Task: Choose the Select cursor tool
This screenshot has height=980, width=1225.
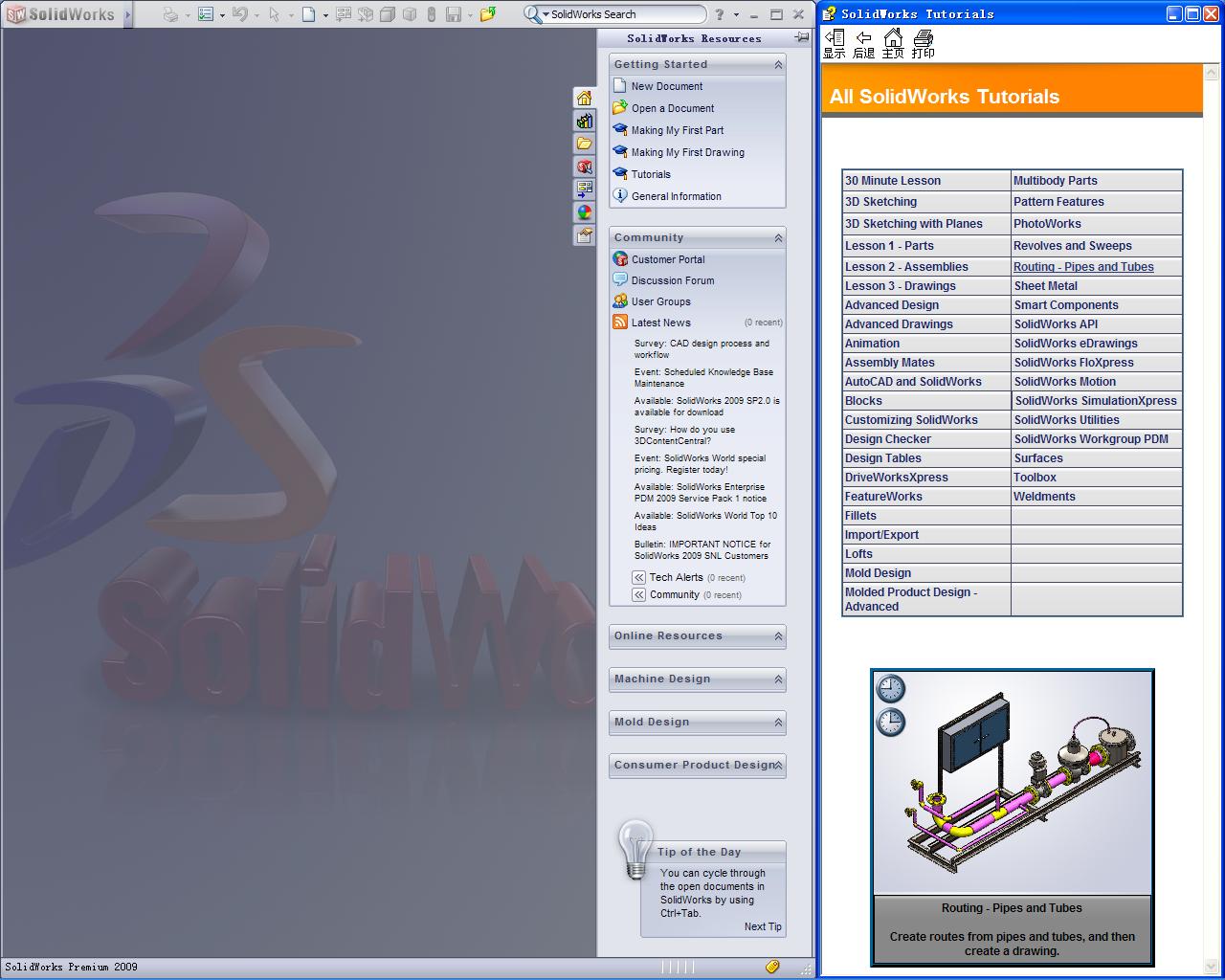Action: (x=274, y=14)
